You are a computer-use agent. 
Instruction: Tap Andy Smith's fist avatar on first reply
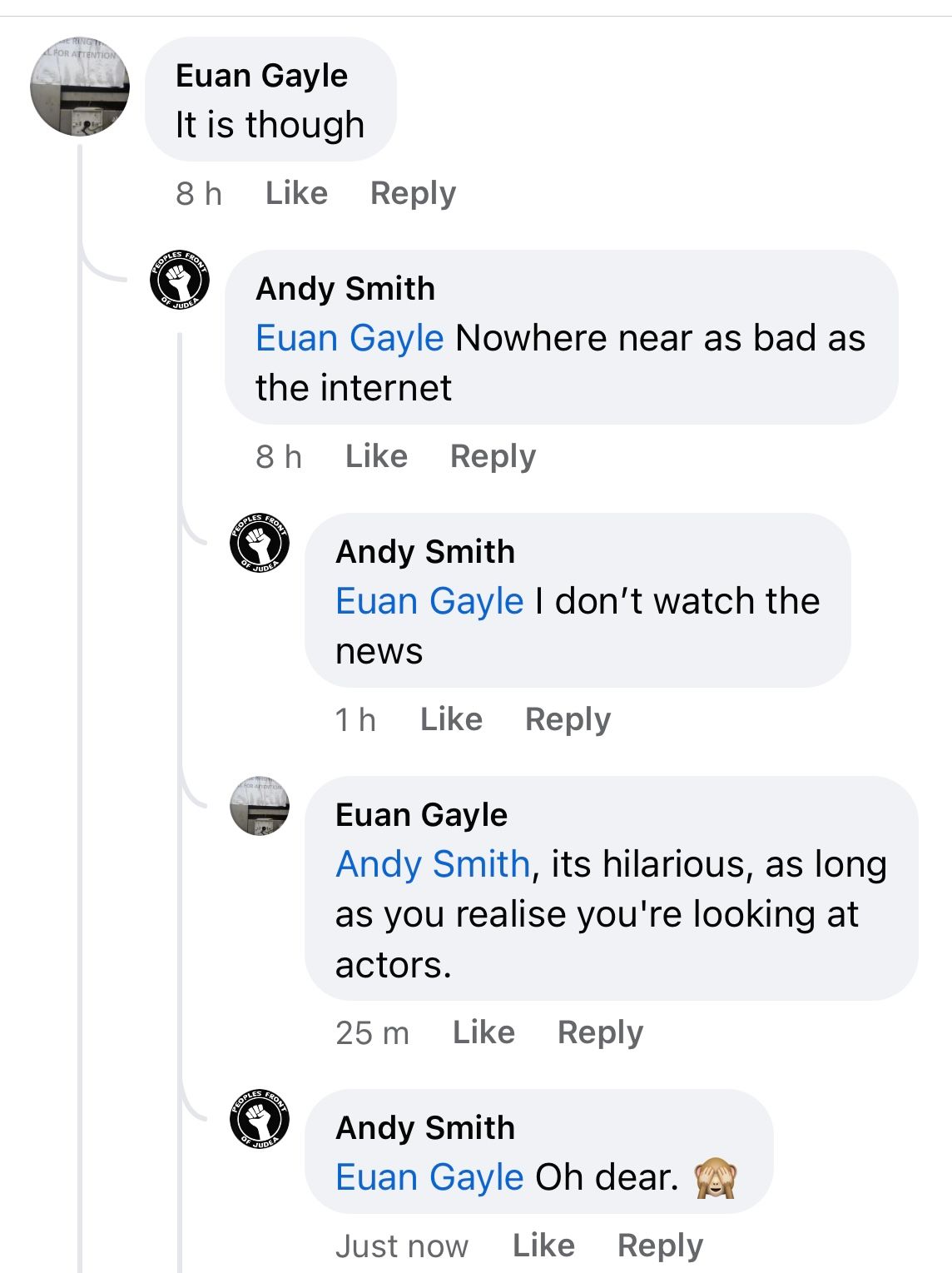pos(179,281)
